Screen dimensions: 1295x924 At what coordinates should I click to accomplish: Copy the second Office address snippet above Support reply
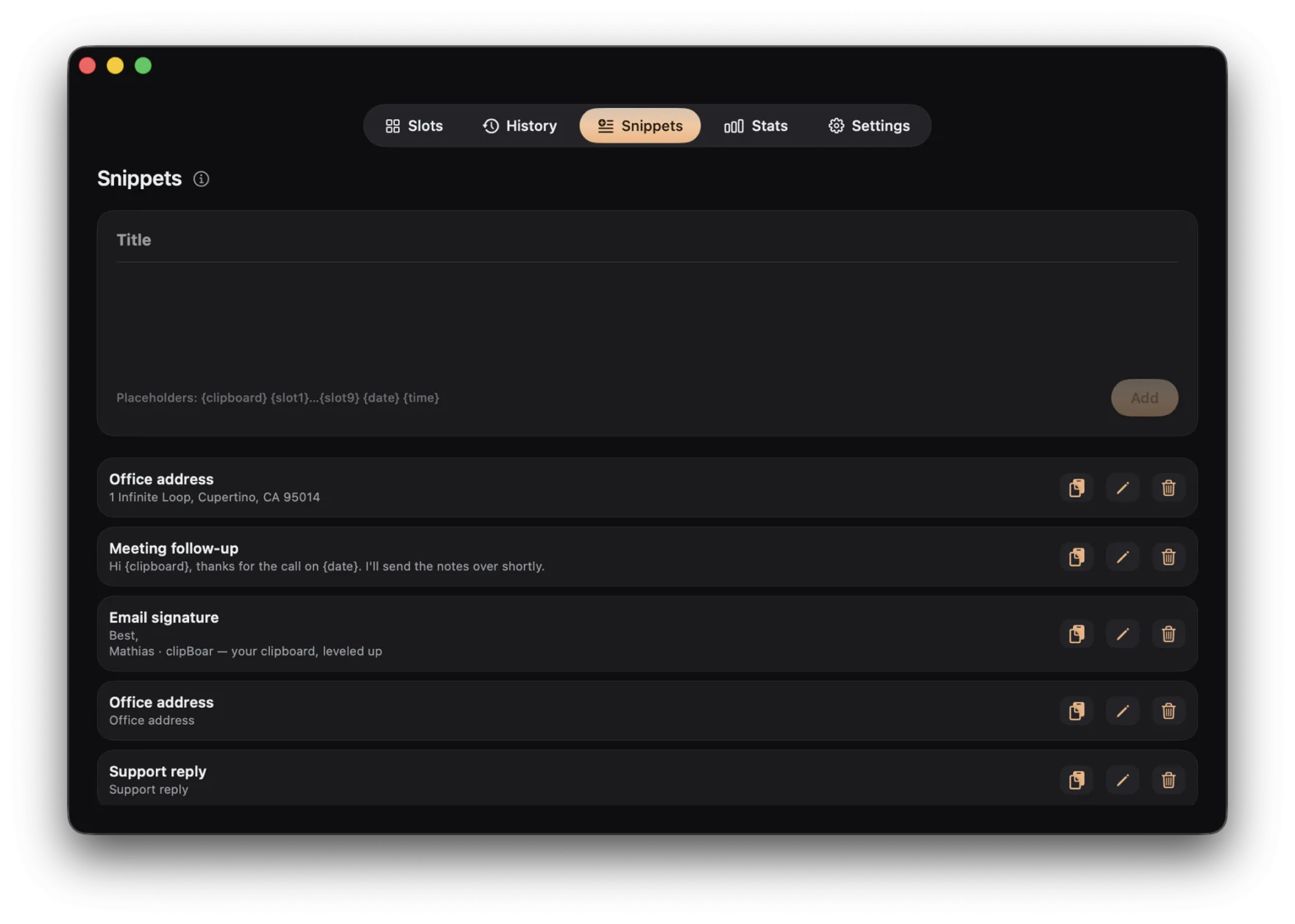[x=1076, y=711]
